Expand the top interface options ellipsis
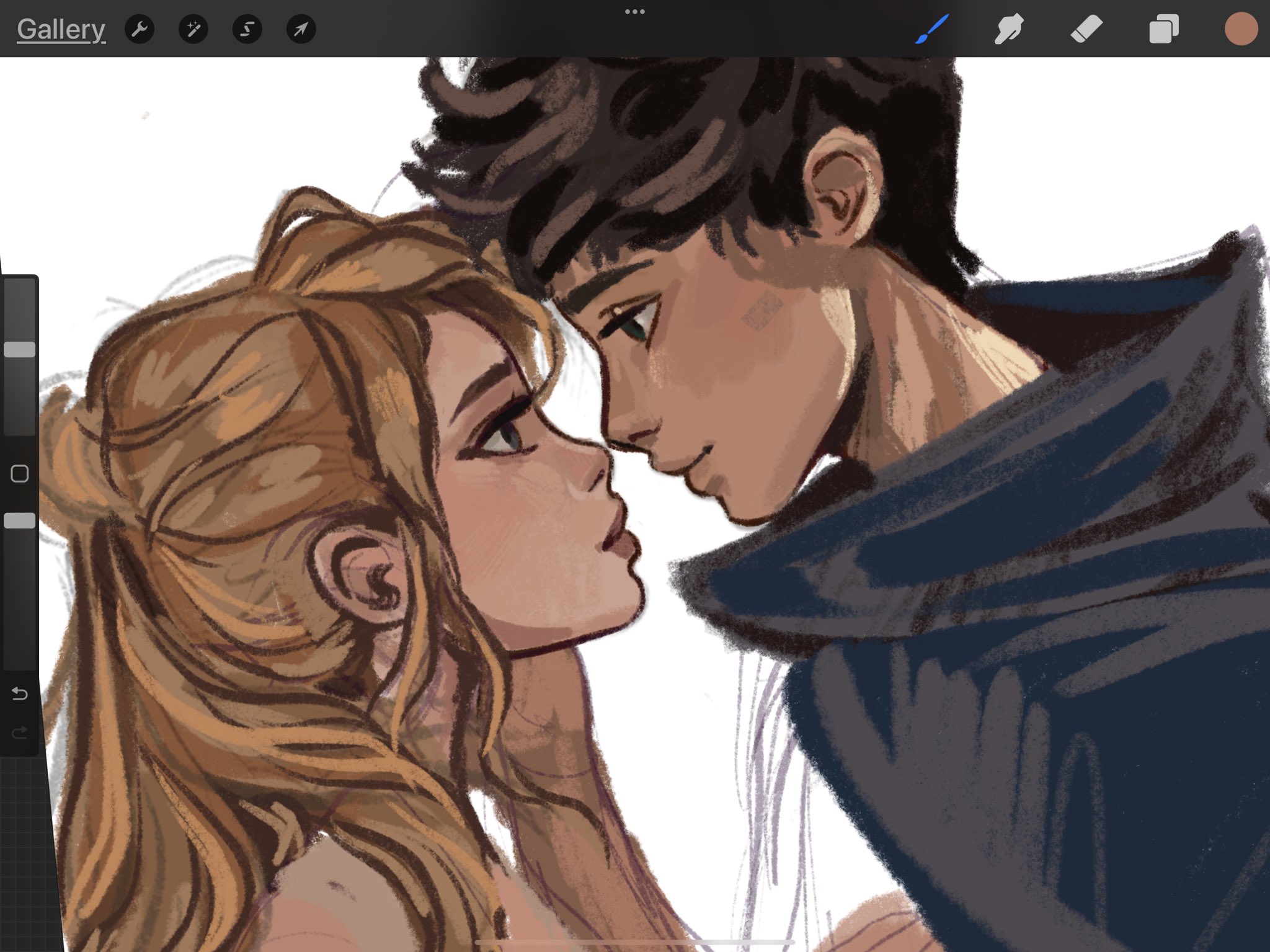 coord(635,11)
